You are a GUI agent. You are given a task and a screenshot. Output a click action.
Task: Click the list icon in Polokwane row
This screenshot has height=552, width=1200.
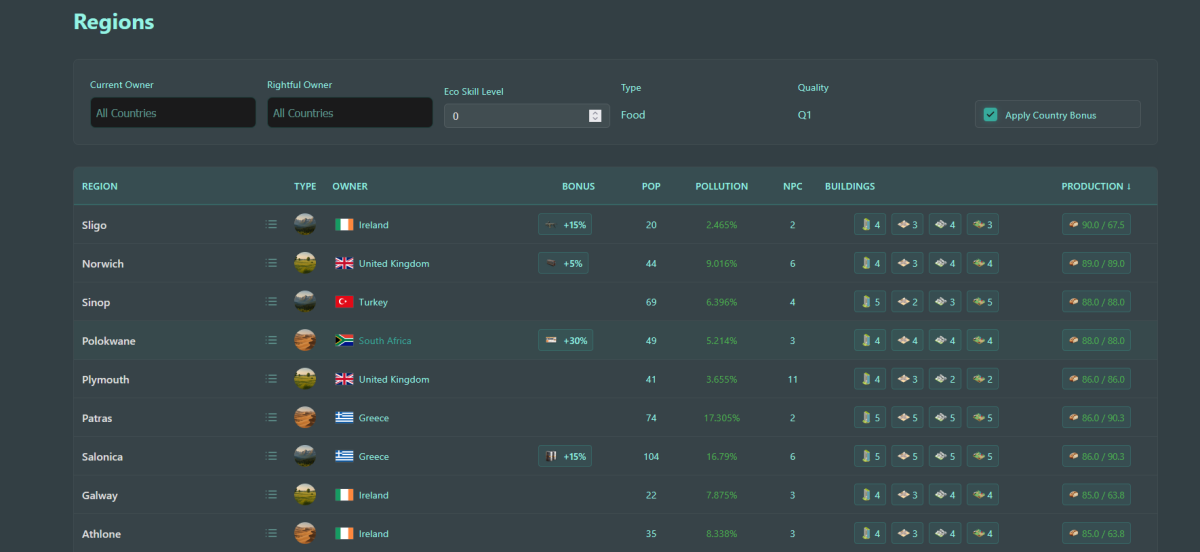(x=271, y=341)
